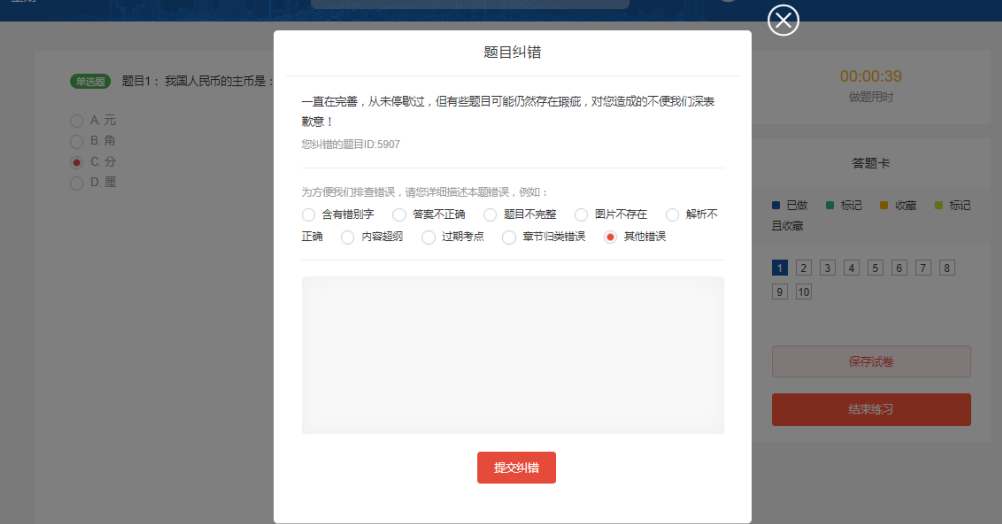
Task: Click the 答题卡 heading
Action: 870,164
